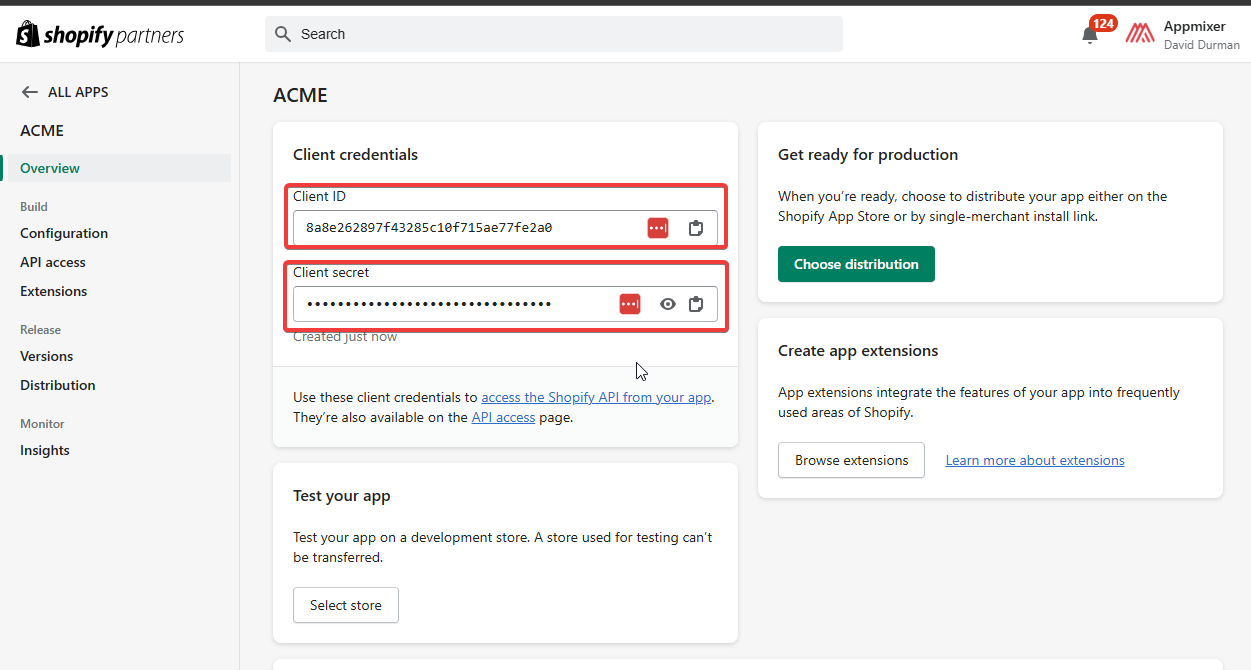Copy the Client secret to clipboard
This screenshot has width=1251, height=670.
click(696, 304)
